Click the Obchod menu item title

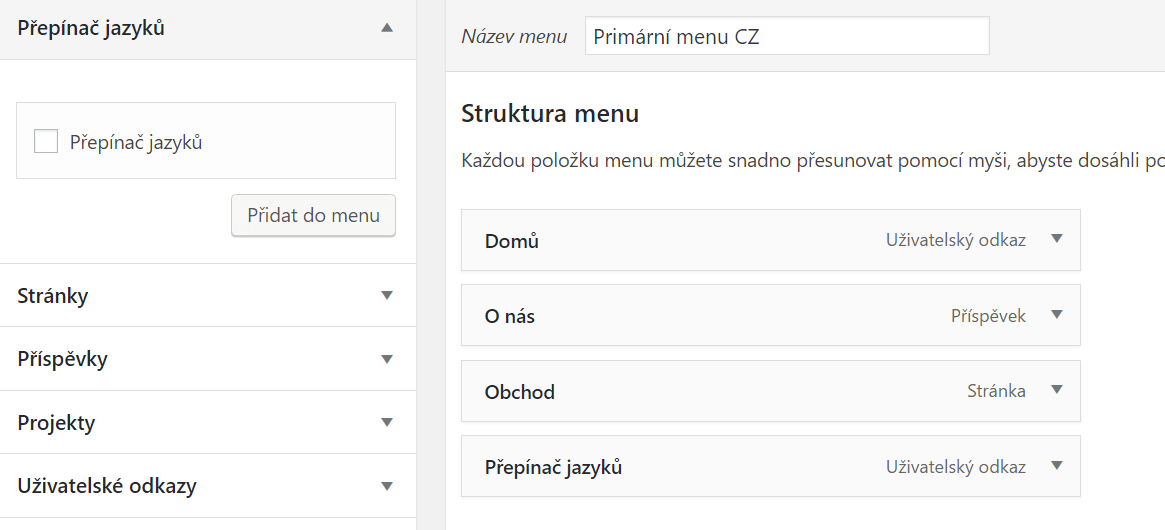(519, 392)
